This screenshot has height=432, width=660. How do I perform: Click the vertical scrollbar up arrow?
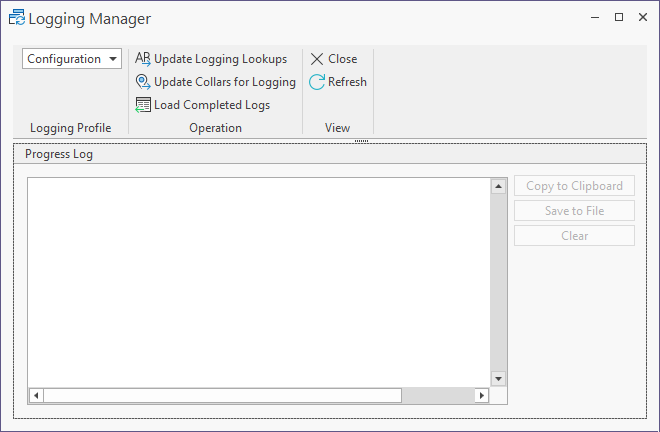[498, 186]
